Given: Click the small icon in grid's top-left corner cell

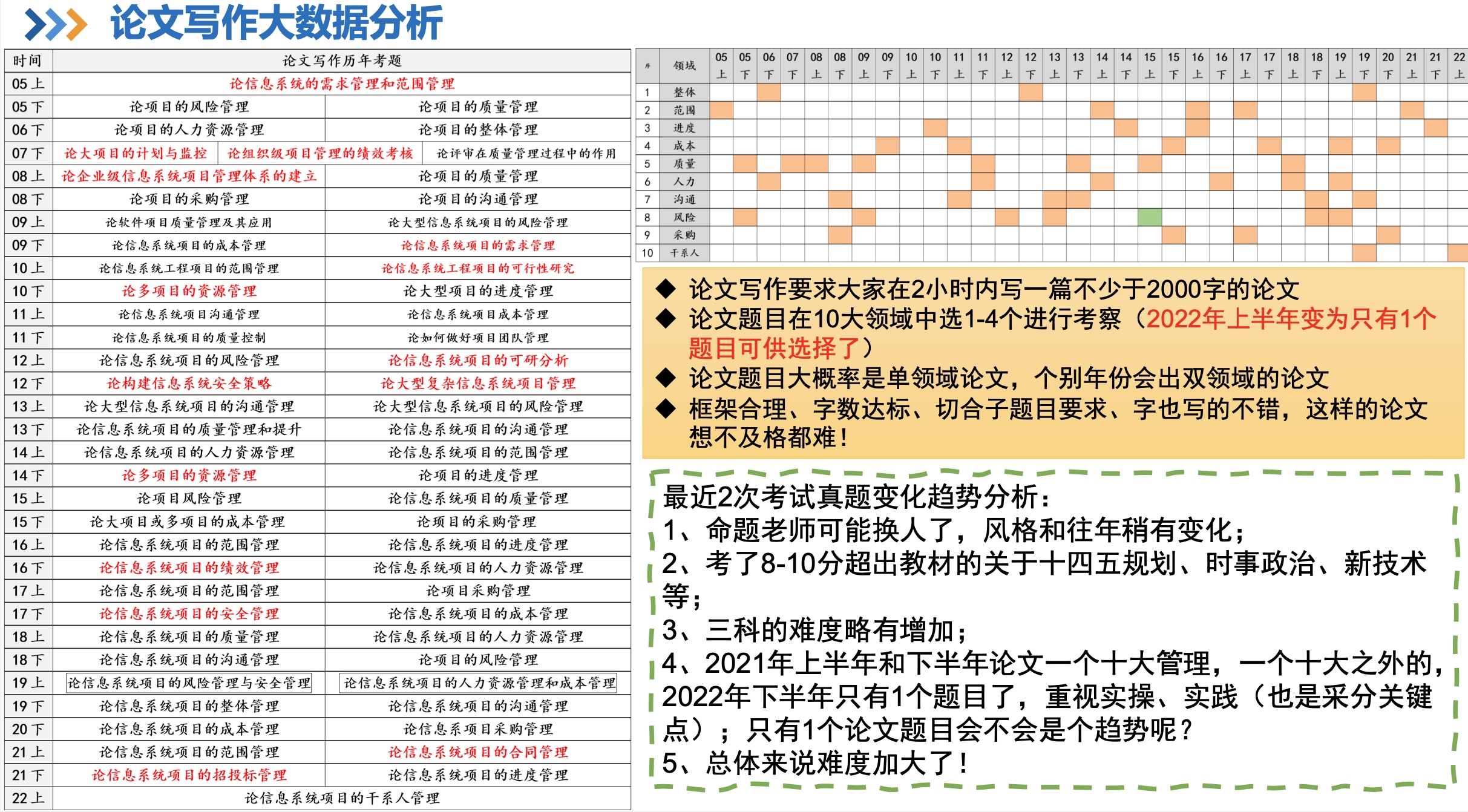Looking at the screenshot, I should pyautogui.click(x=647, y=66).
